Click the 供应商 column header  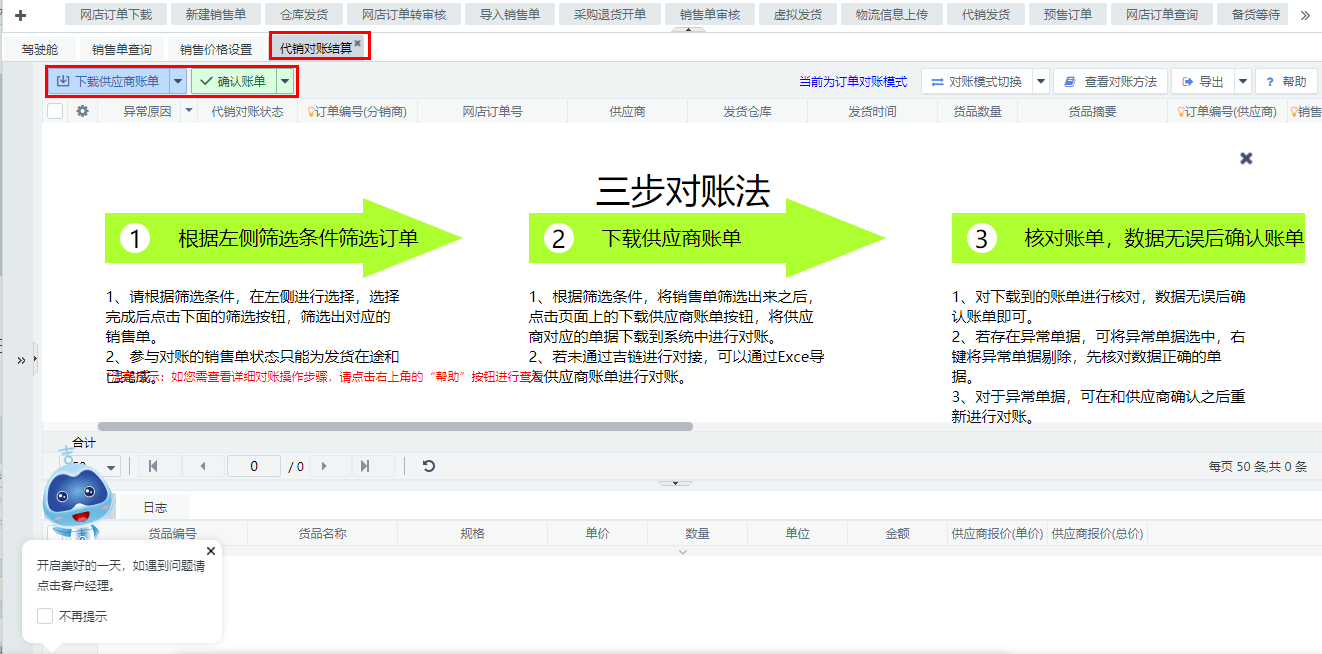pos(627,111)
